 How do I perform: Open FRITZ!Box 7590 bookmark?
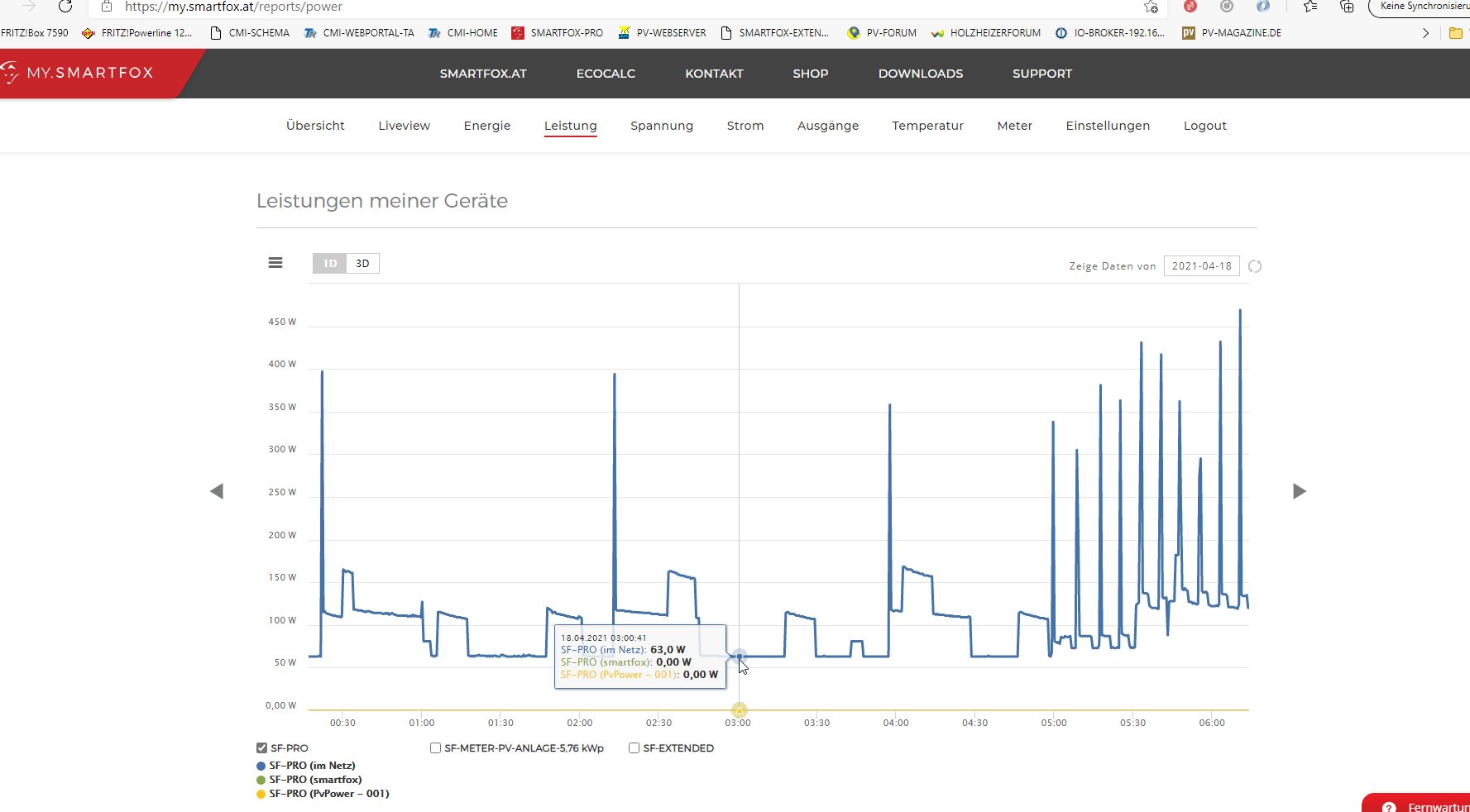click(x=35, y=33)
